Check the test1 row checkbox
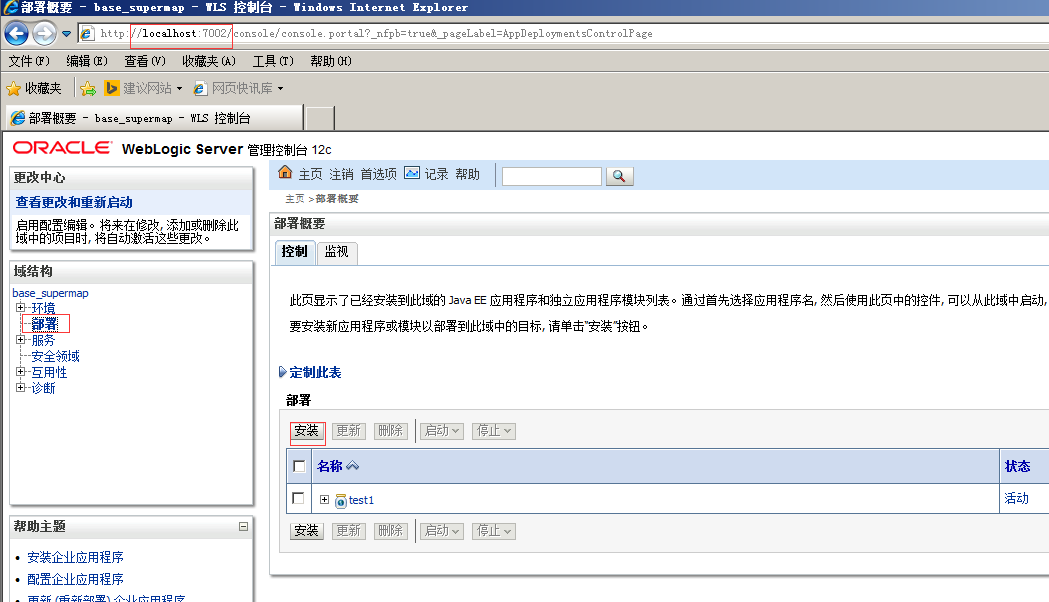1049x602 pixels. [x=298, y=498]
